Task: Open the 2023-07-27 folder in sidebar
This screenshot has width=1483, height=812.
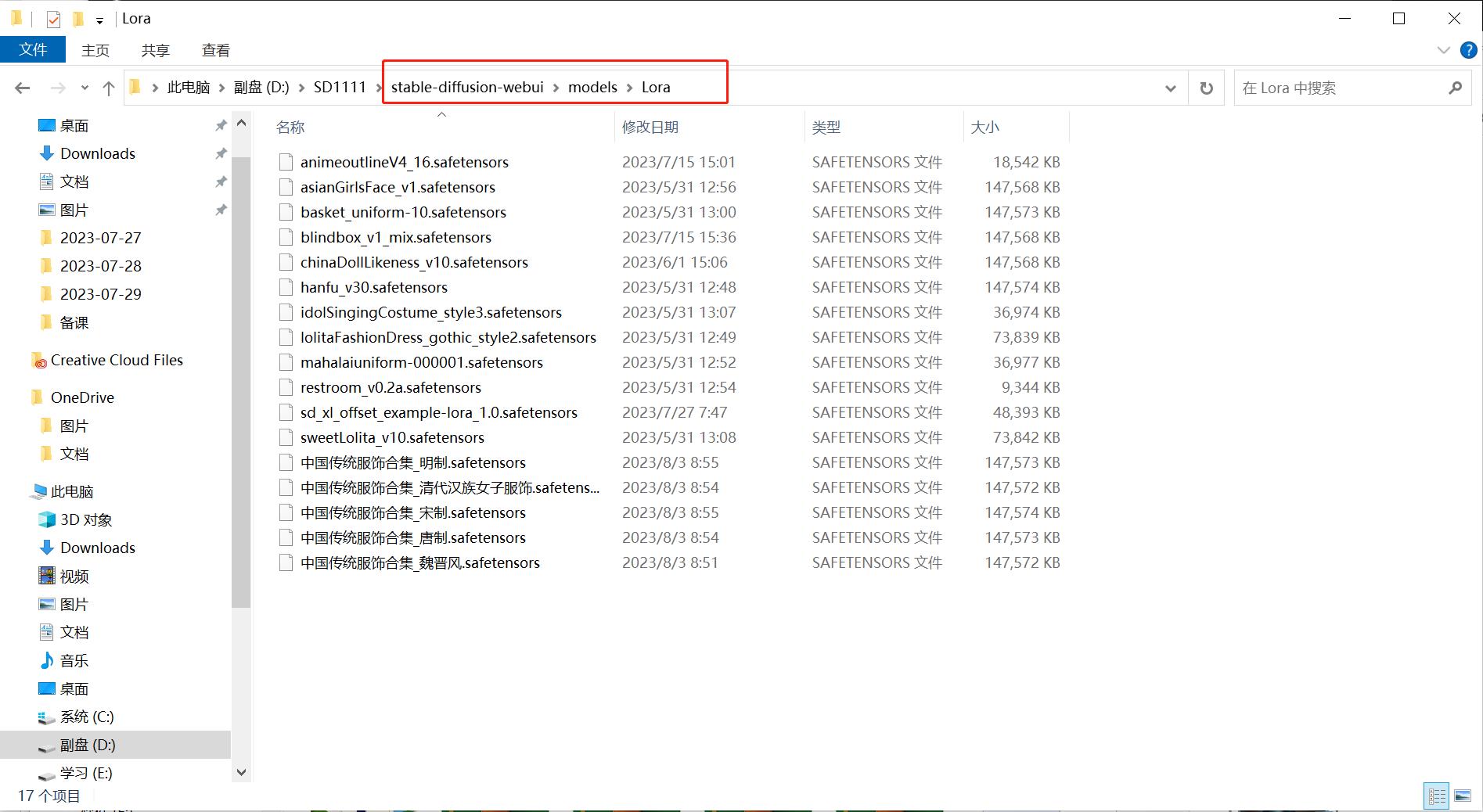Action: (x=101, y=238)
